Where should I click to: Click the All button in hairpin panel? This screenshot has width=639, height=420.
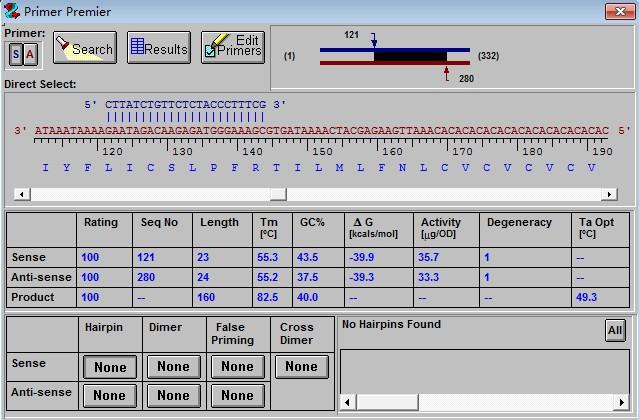[x=615, y=330]
